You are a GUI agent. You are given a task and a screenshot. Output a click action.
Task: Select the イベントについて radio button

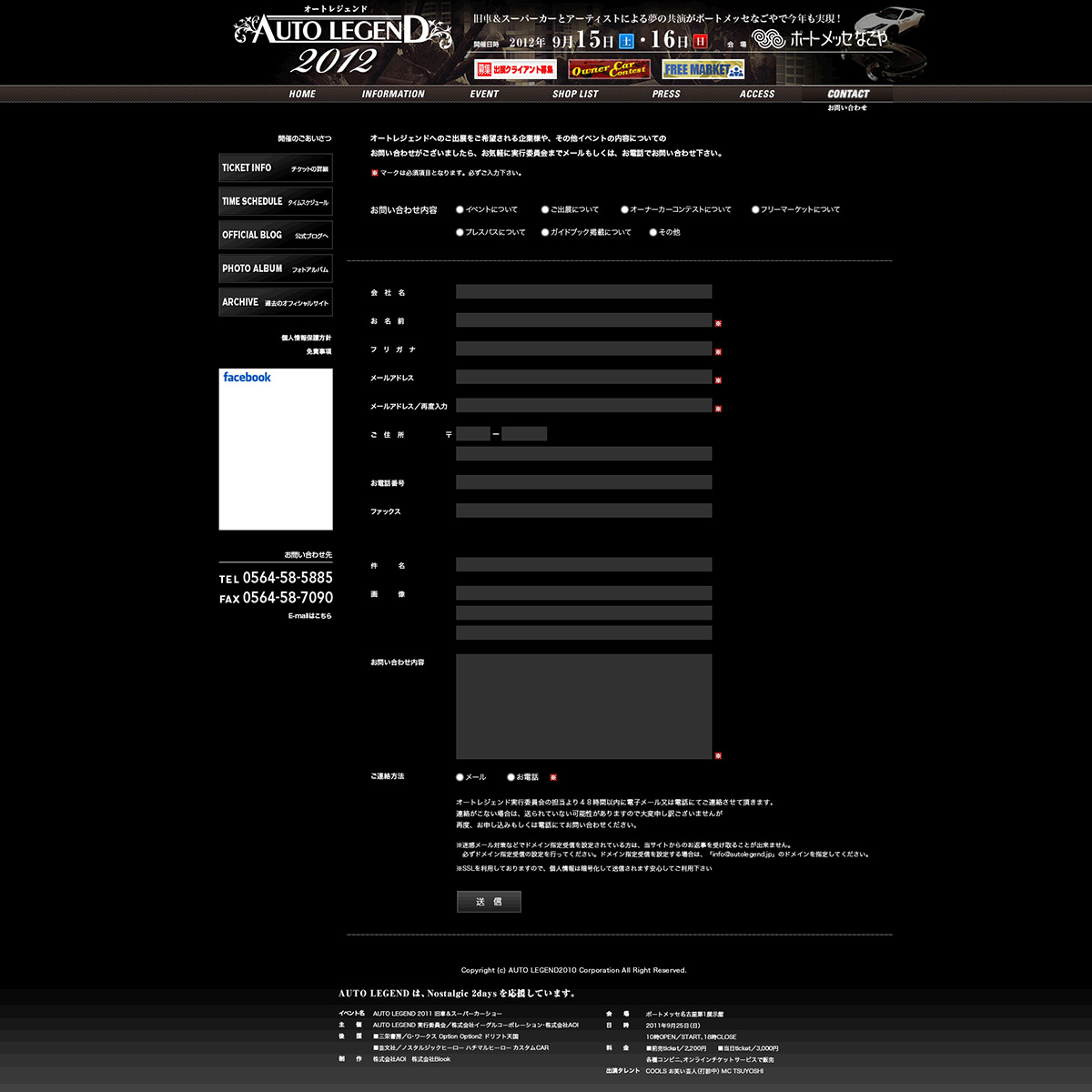pyautogui.click(x=460, y=209)
